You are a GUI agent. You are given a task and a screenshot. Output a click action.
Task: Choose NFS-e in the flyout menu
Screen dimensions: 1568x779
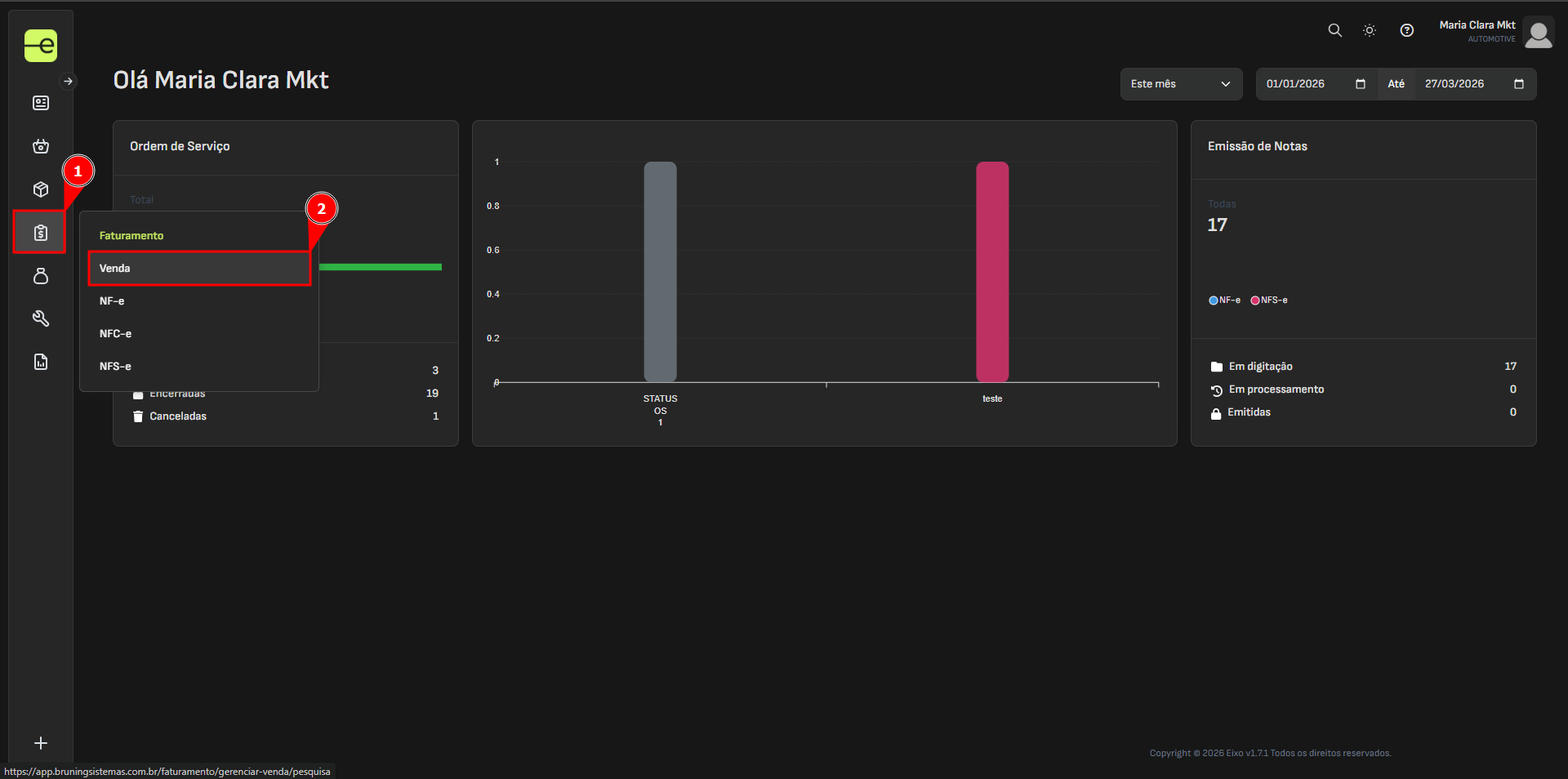(115, 367)
